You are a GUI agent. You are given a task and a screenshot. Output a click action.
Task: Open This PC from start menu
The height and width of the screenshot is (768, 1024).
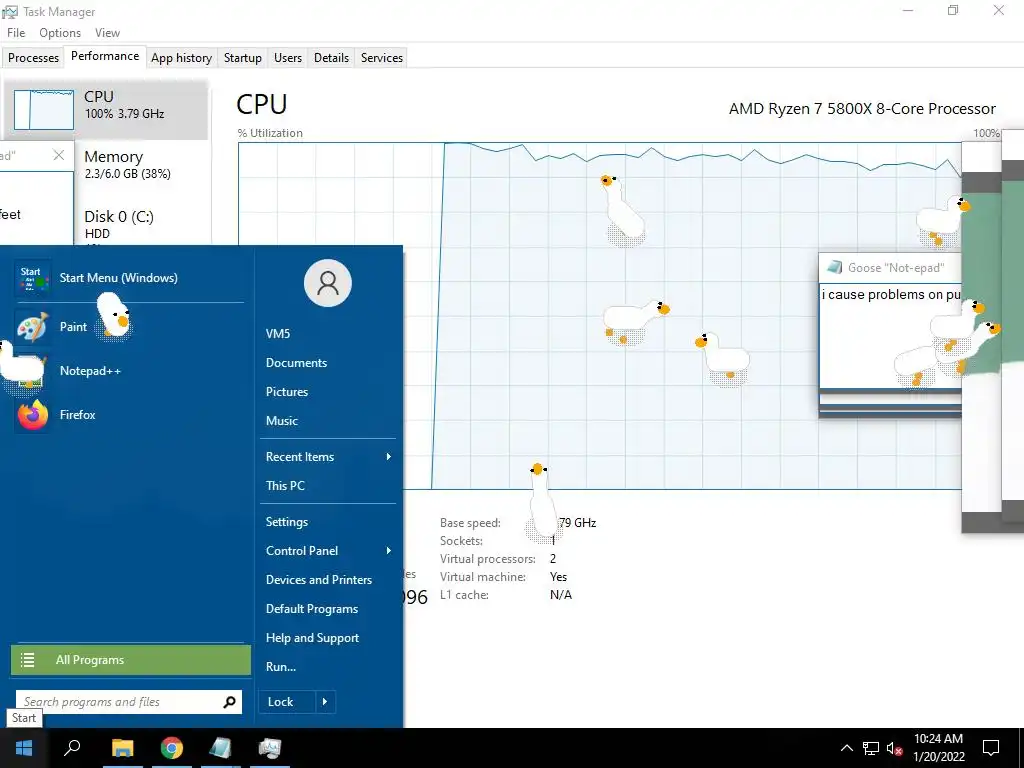[x=285, y=485]
